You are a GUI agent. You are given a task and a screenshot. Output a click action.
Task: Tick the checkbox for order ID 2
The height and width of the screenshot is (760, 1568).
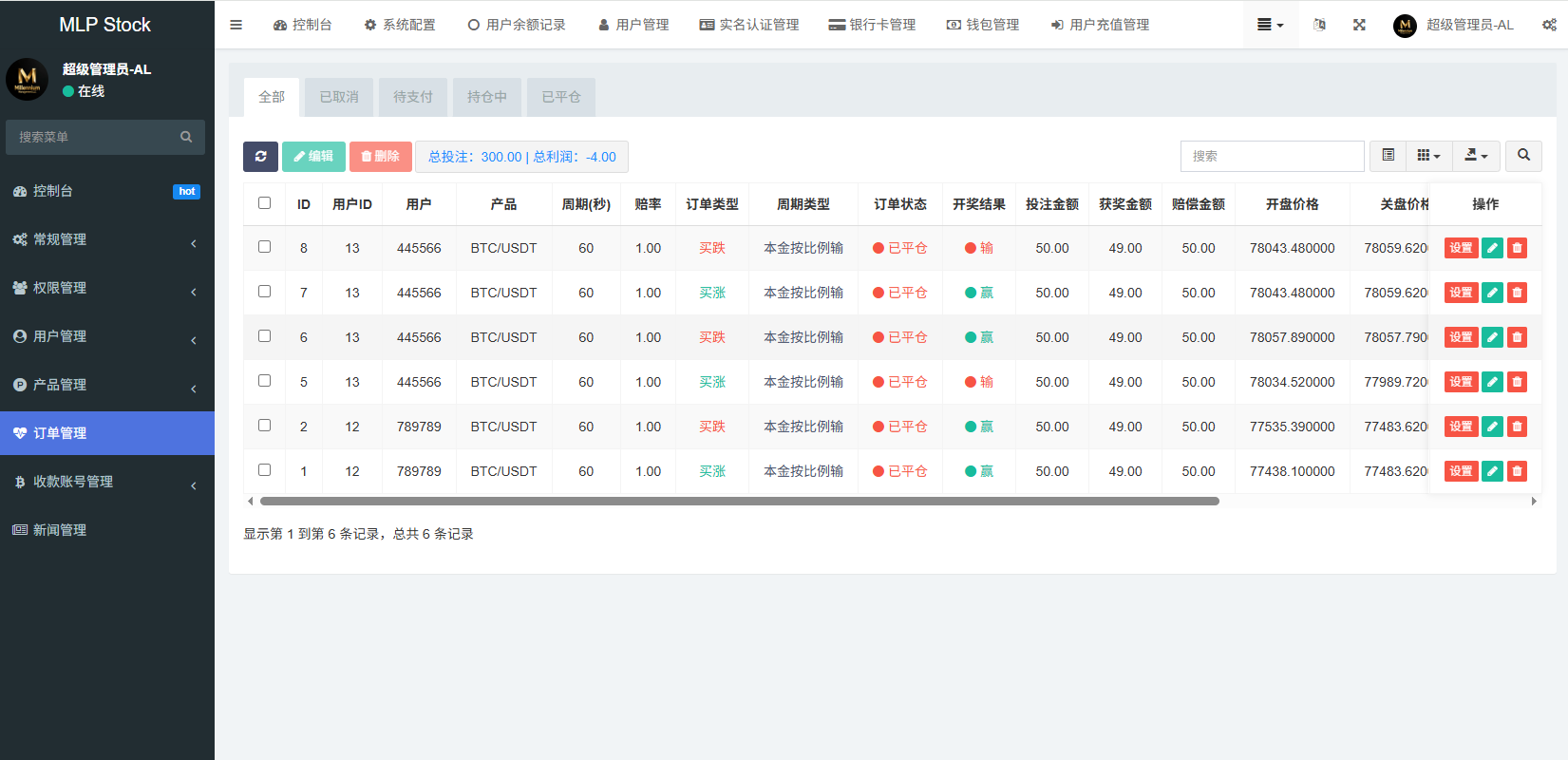(x=264, y=426)
